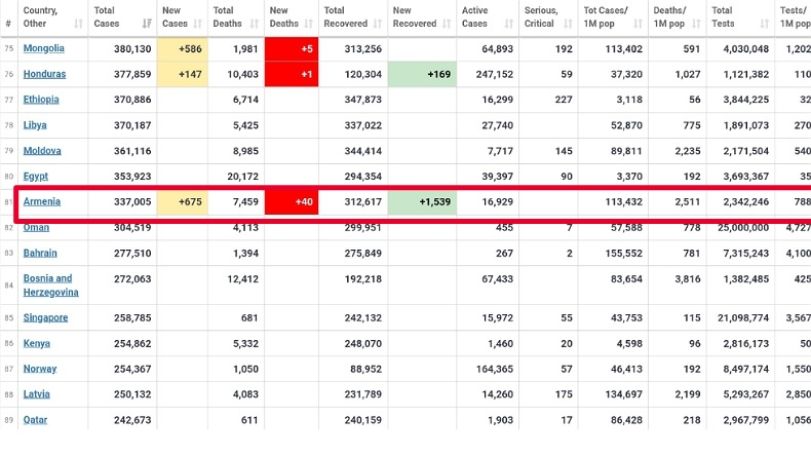This screenshot has height=456, width=811.
Task: Sort by Serious, Critical arrows icon
Action: [568, 24]
